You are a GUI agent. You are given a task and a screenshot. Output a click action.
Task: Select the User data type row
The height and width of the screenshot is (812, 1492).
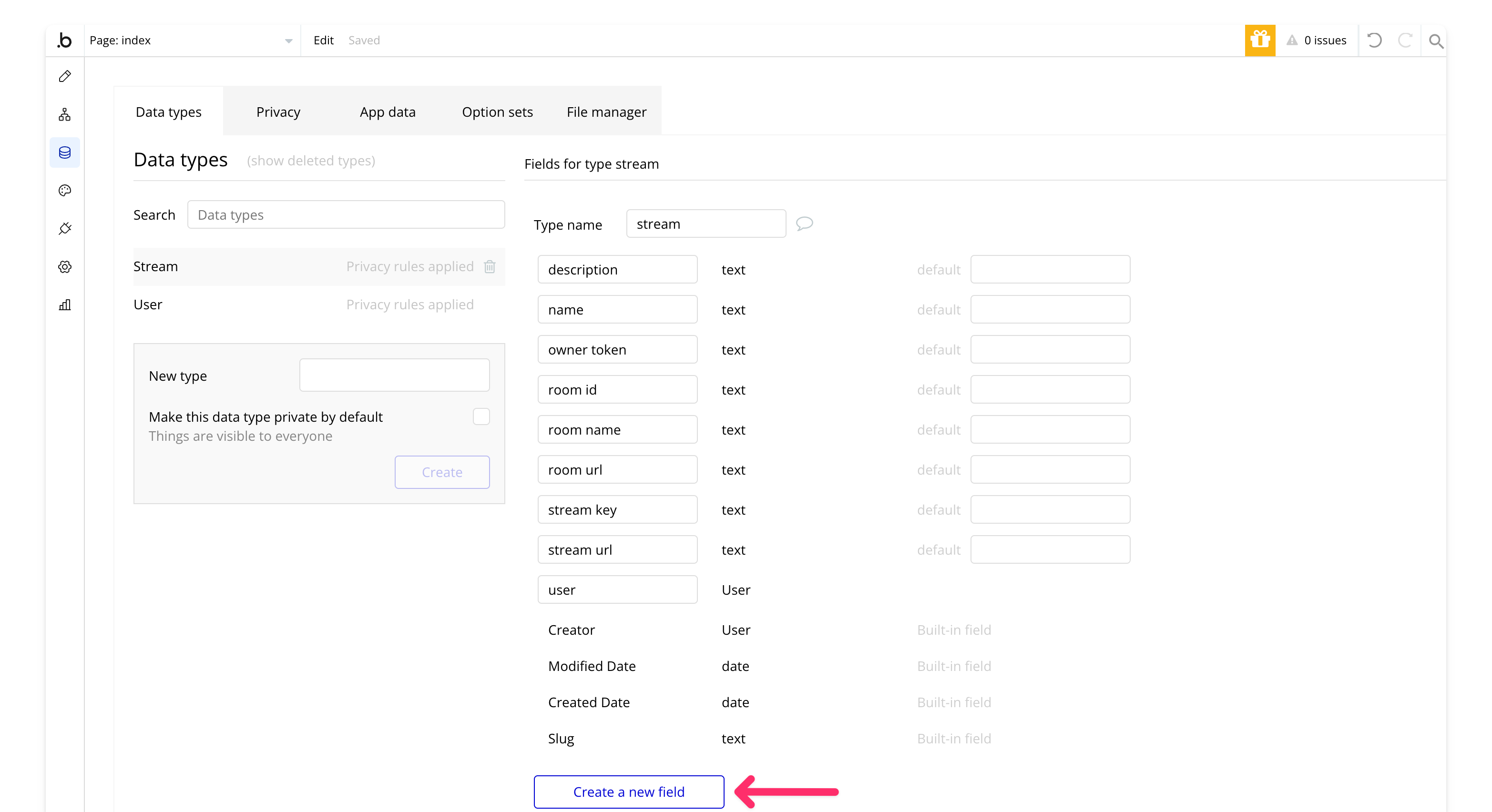click(148, 304)
